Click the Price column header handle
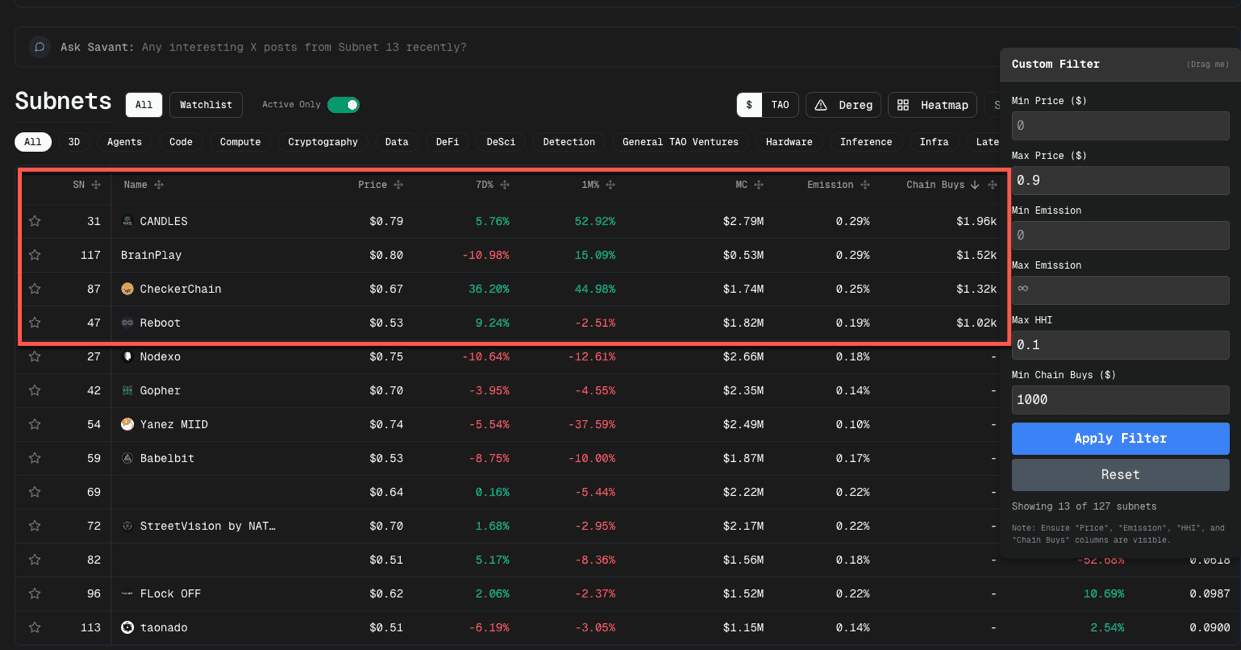The width and height of the screenshot is (1241, 650). [398, 185]
